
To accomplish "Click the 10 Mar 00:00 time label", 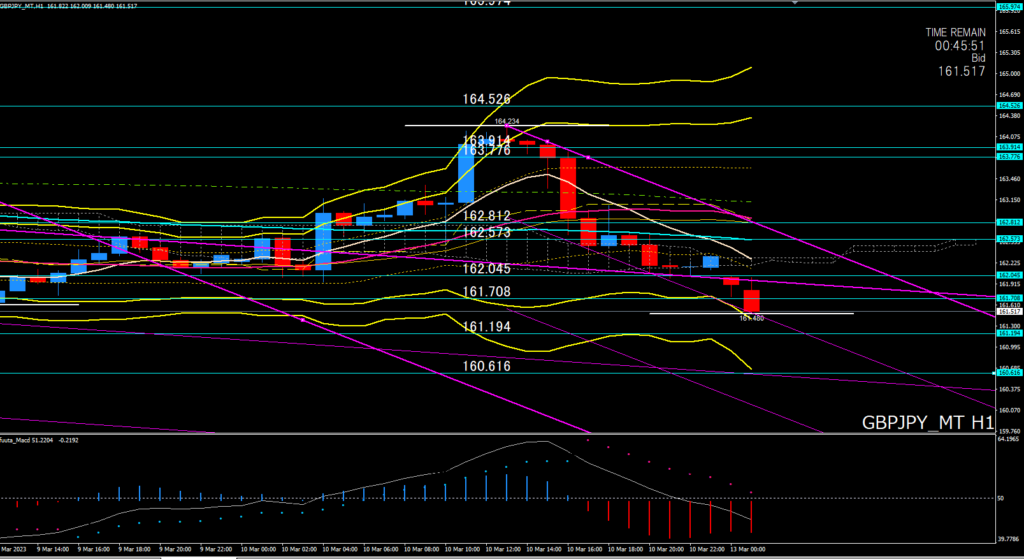I will pyautogui.click(x=258, y=549).
